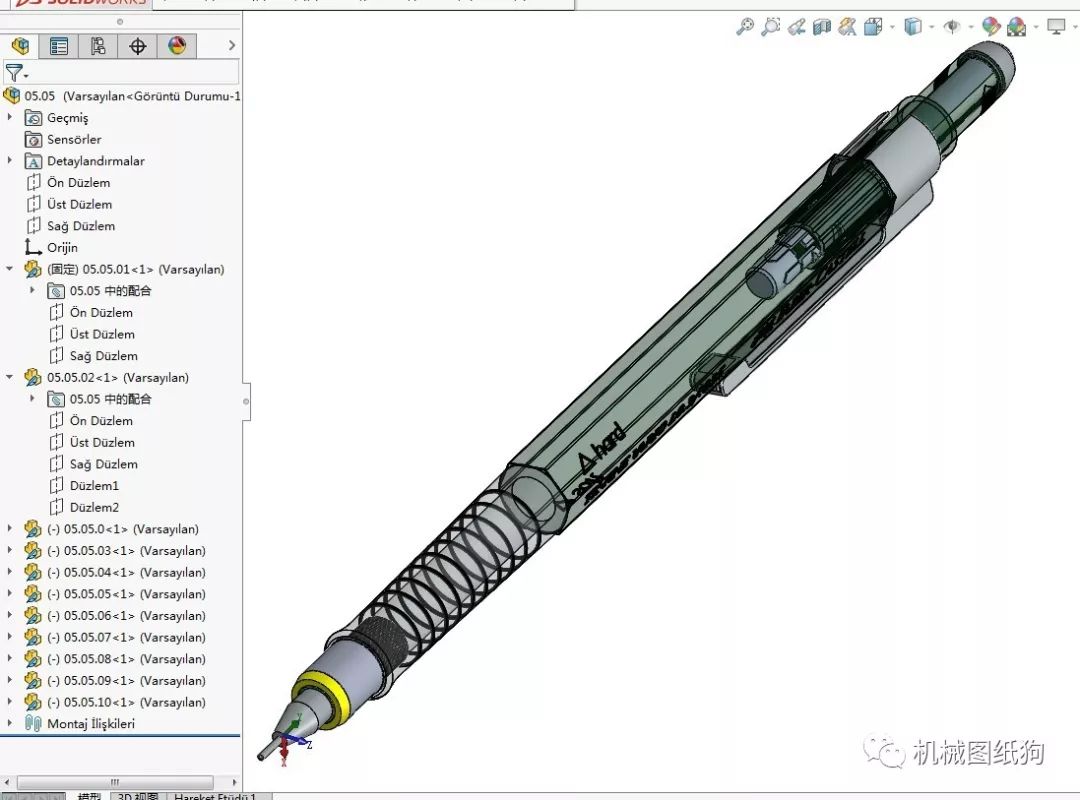Expand the (-) 05.05.03<1> component
This screenshot has height=800, width=1080.
(10, 550)
